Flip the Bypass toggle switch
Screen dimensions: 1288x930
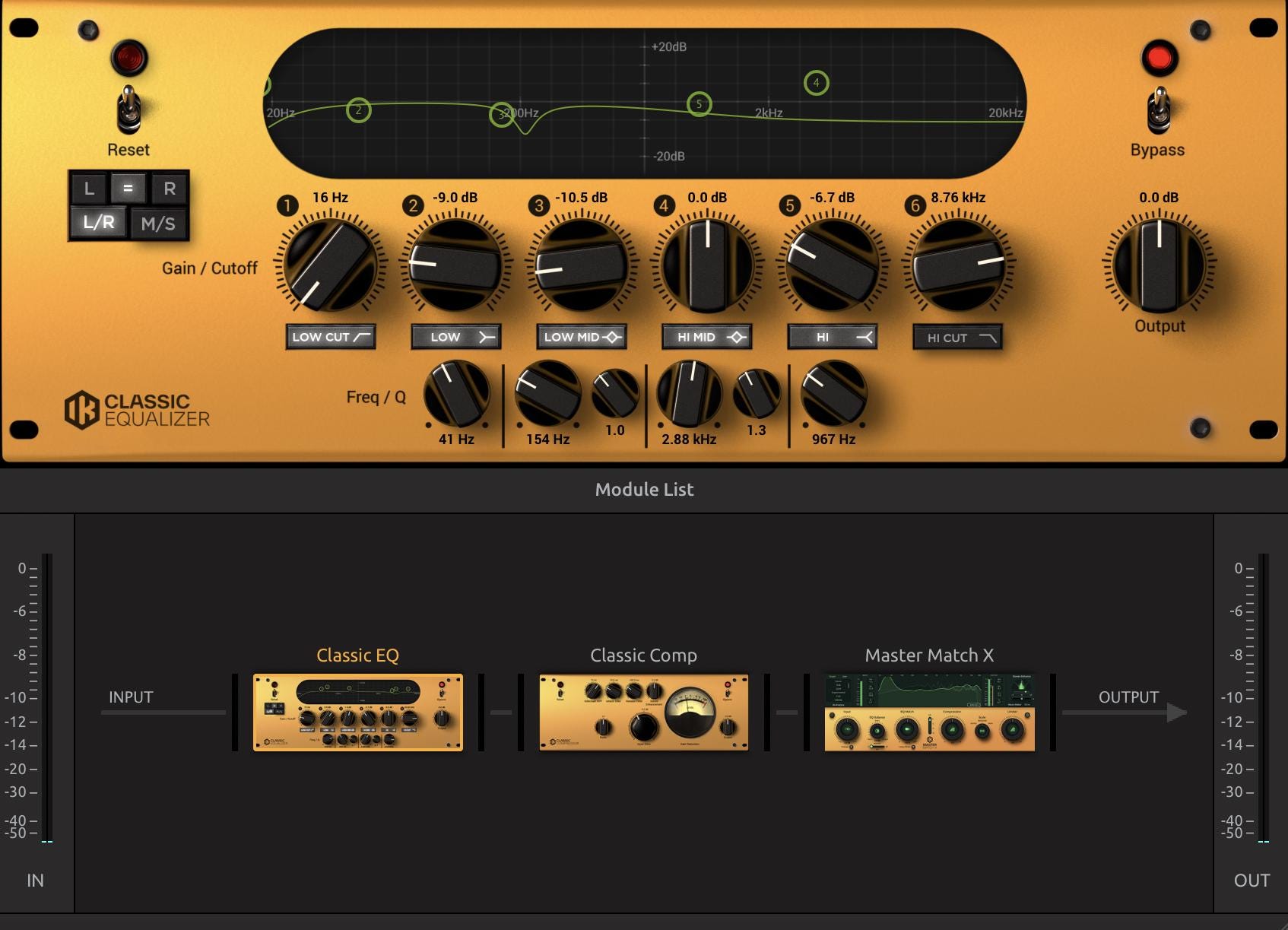[1159, 110]
